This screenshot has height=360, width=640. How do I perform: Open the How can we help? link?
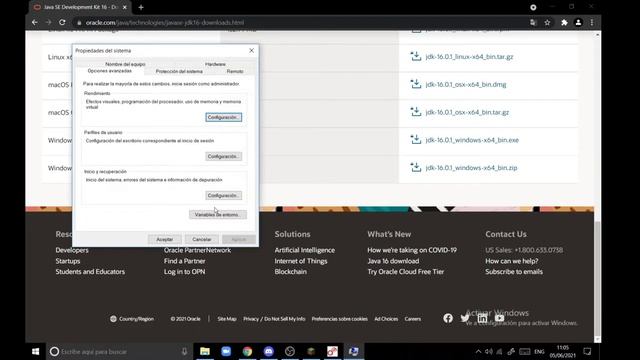pyautogui.click(x=511, y=261)
